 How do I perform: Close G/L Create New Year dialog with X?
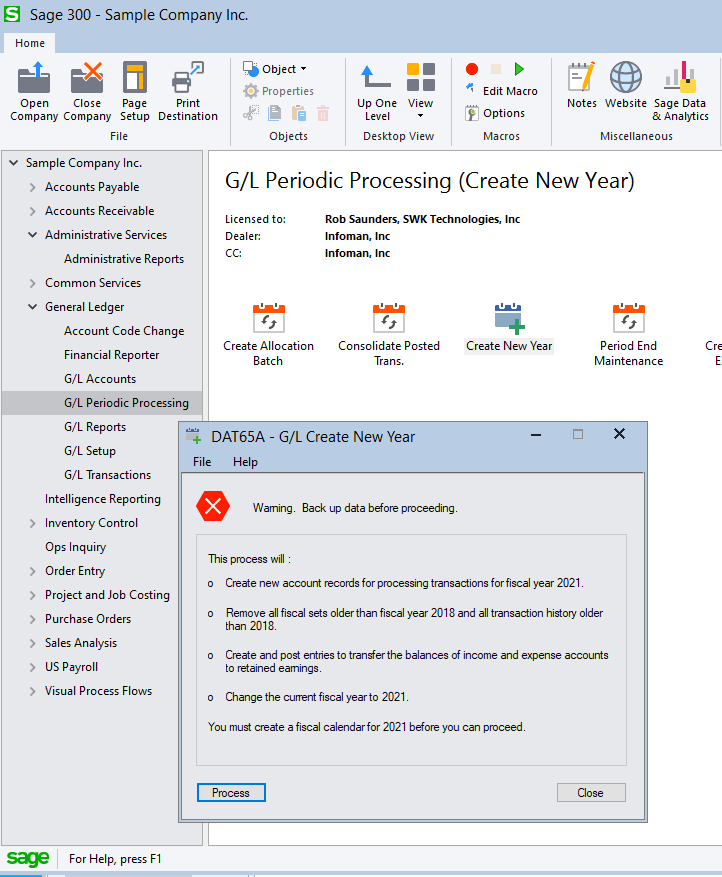pyautogui.click(x=619, y=434)
